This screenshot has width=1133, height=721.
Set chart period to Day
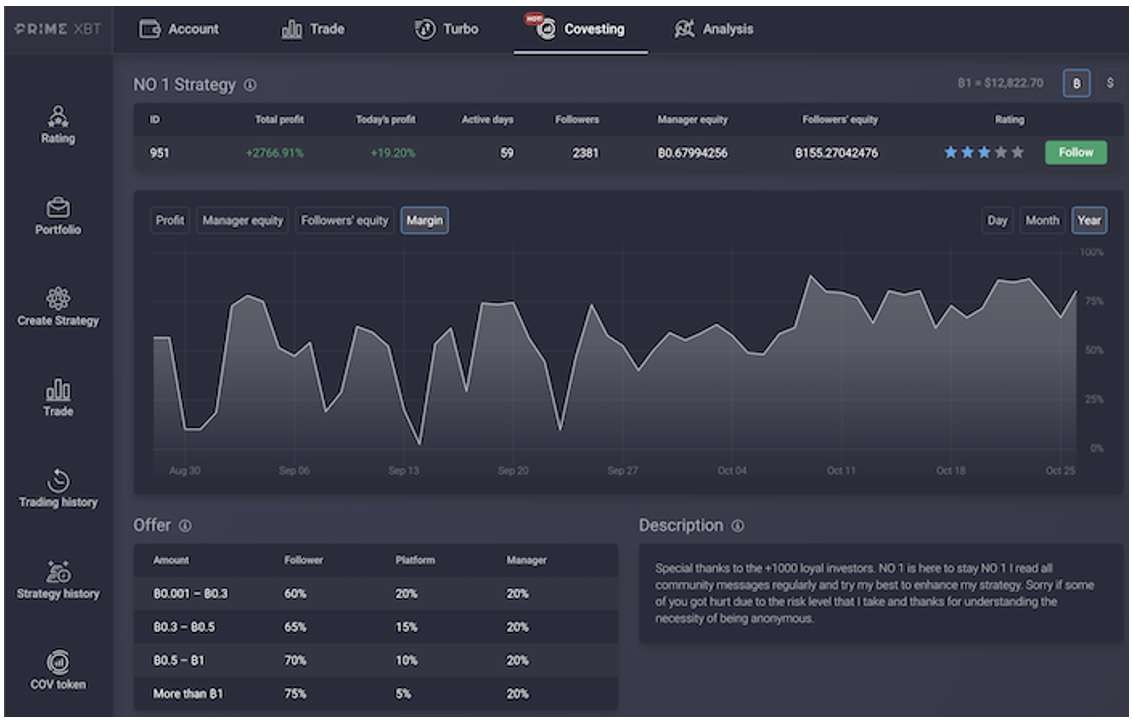[x=997, y=220]
